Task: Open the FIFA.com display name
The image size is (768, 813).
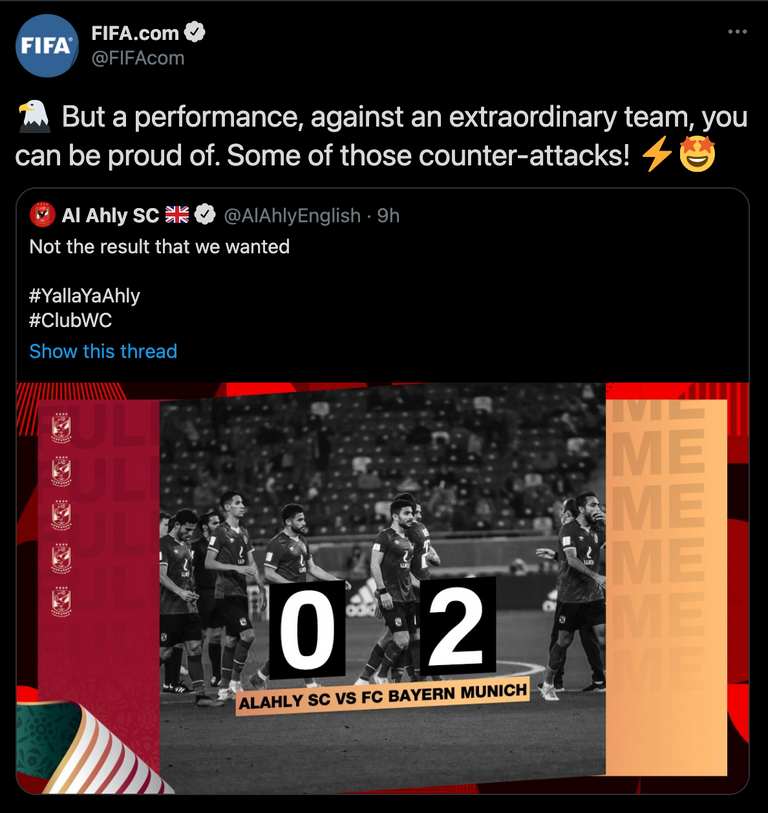Action: [135, 33]
